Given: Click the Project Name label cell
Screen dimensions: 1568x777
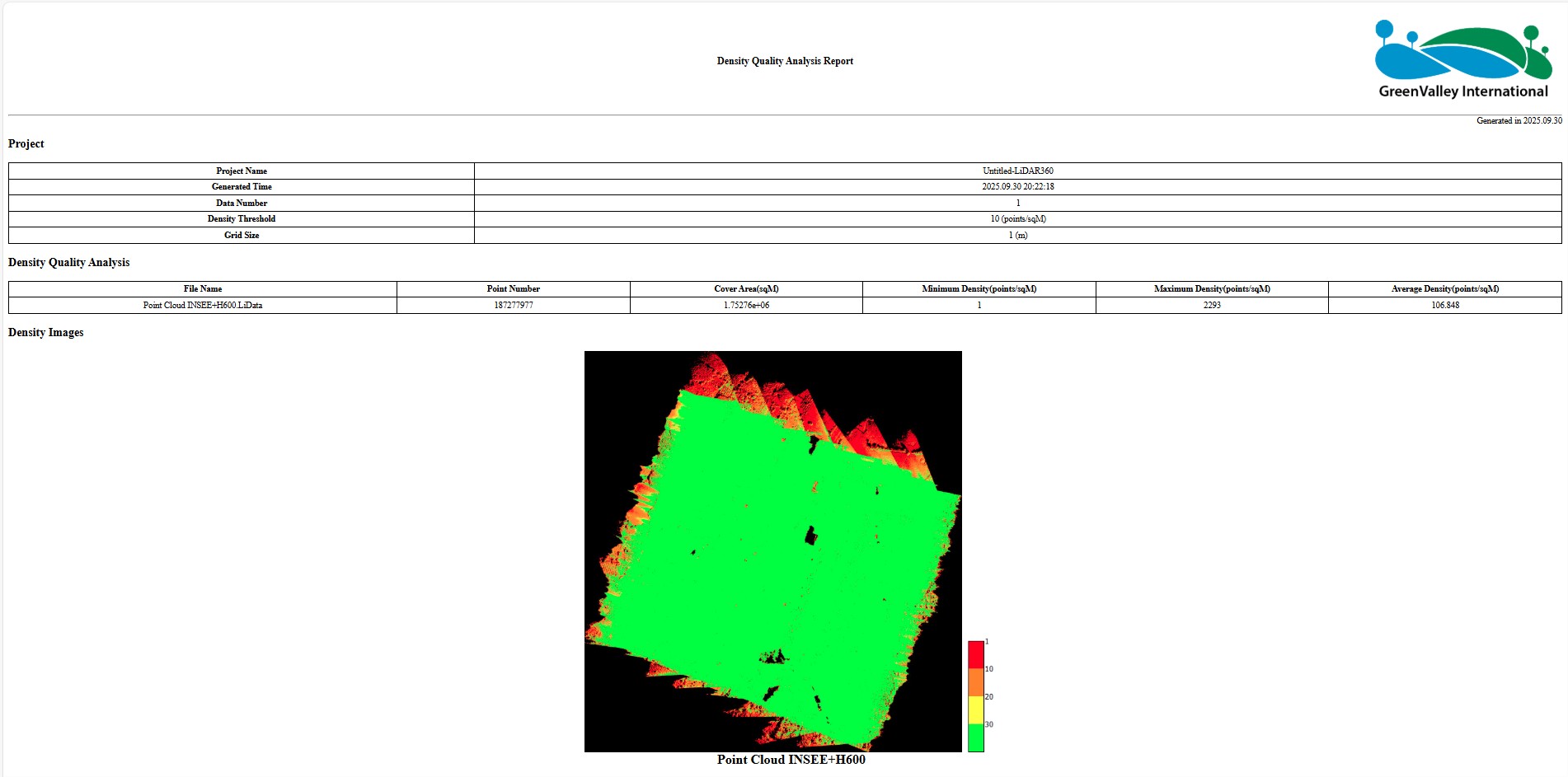Looking at the screenshot, I should click(242, 171).
